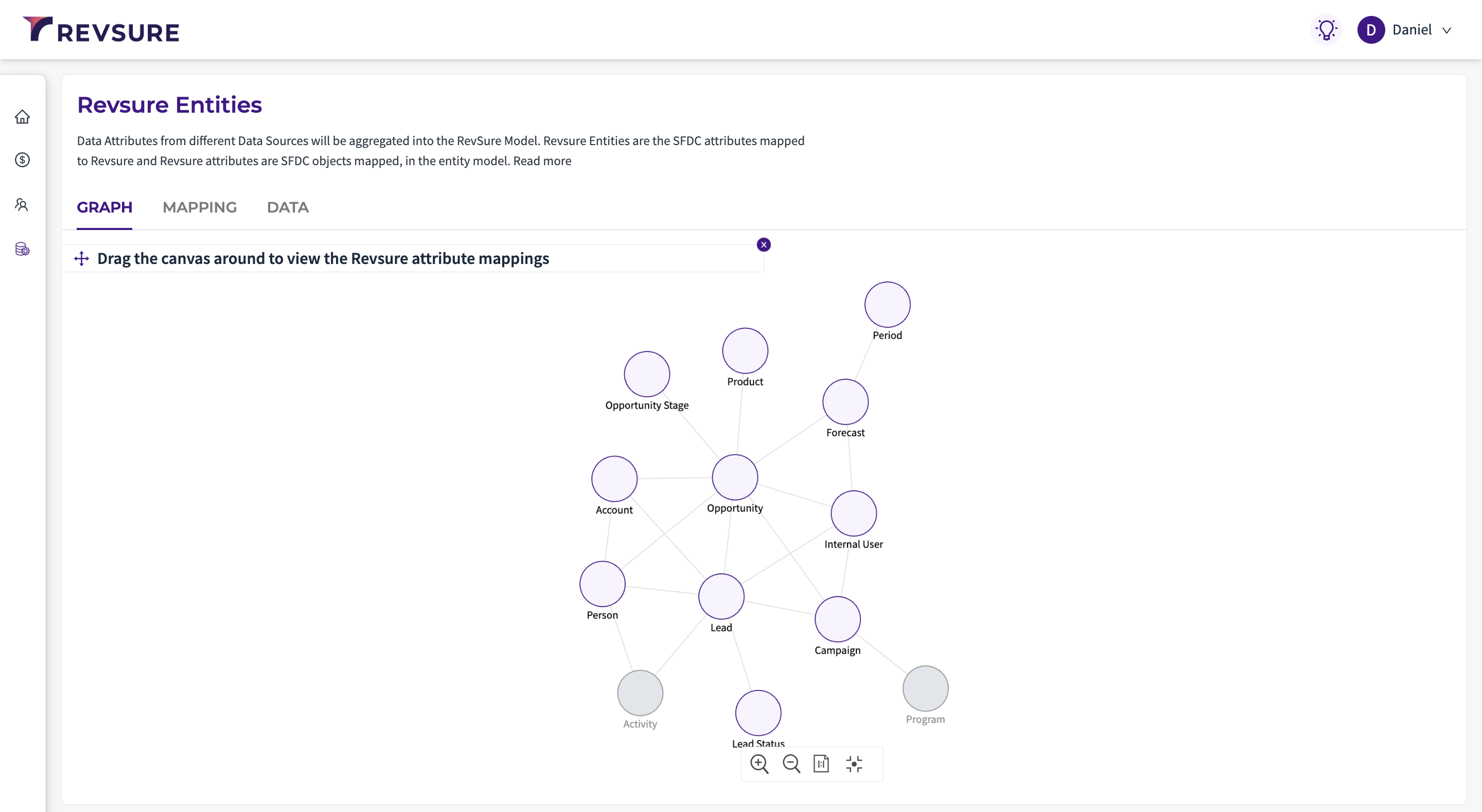The image size is (1482, 812).
Task: Select the Person node
Action: [603, 584]
